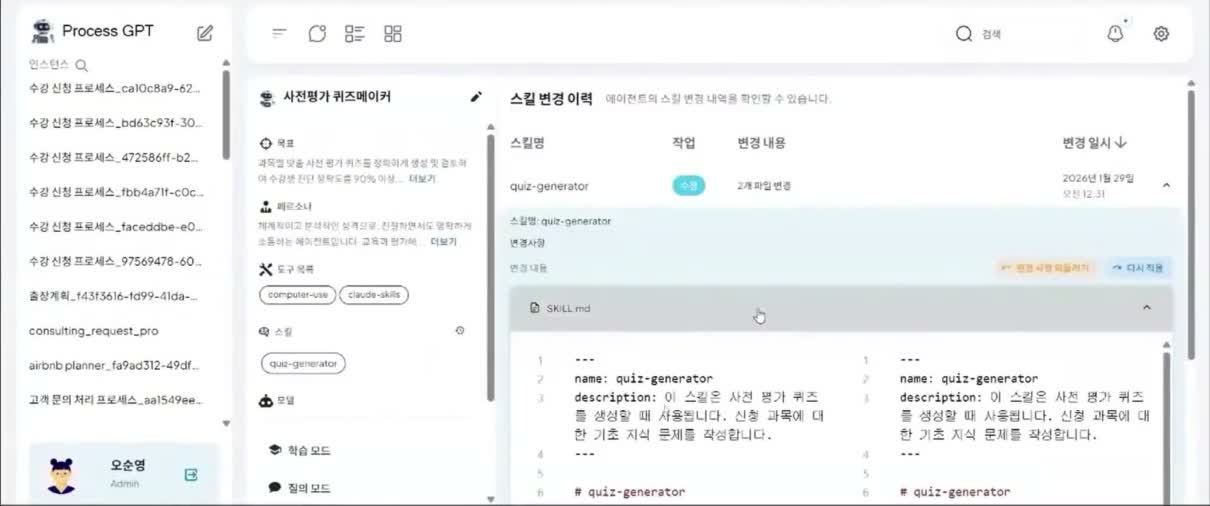The image size is (1210, 506).
Task: Select the quiz-generator skill chip
Action: tap(303, 363)
